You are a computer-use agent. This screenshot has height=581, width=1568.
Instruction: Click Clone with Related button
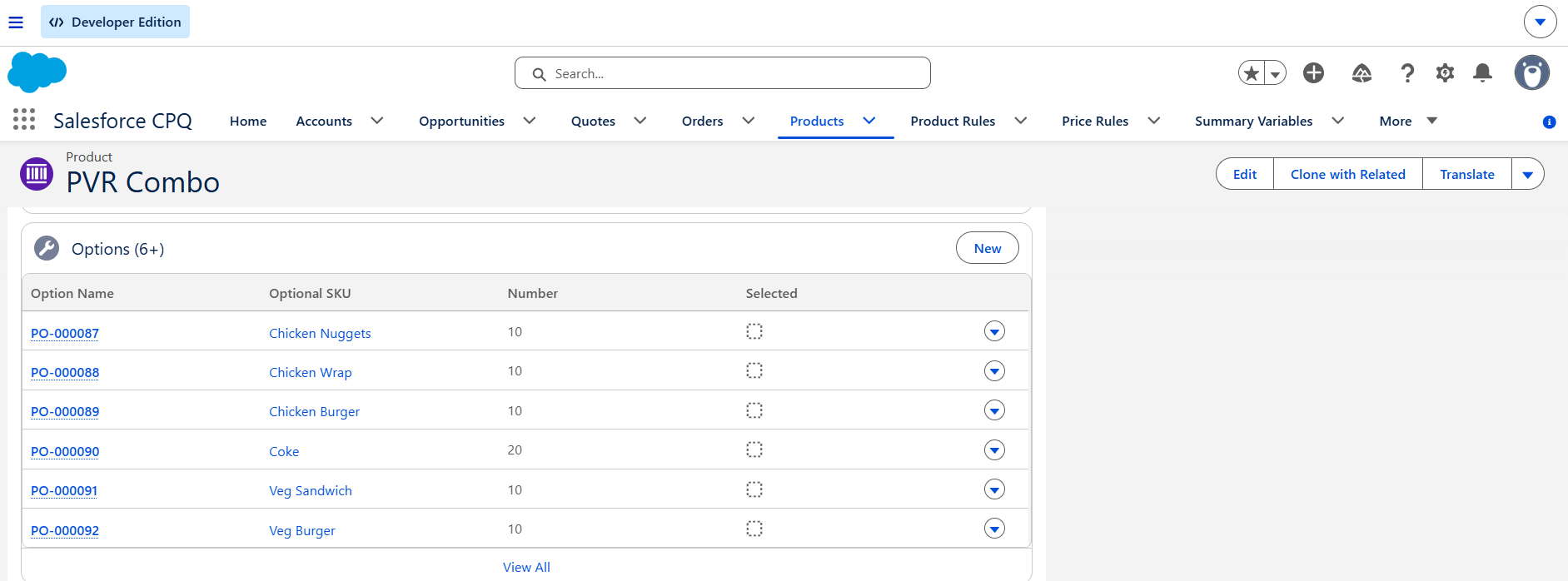[x=1348, y=174]
